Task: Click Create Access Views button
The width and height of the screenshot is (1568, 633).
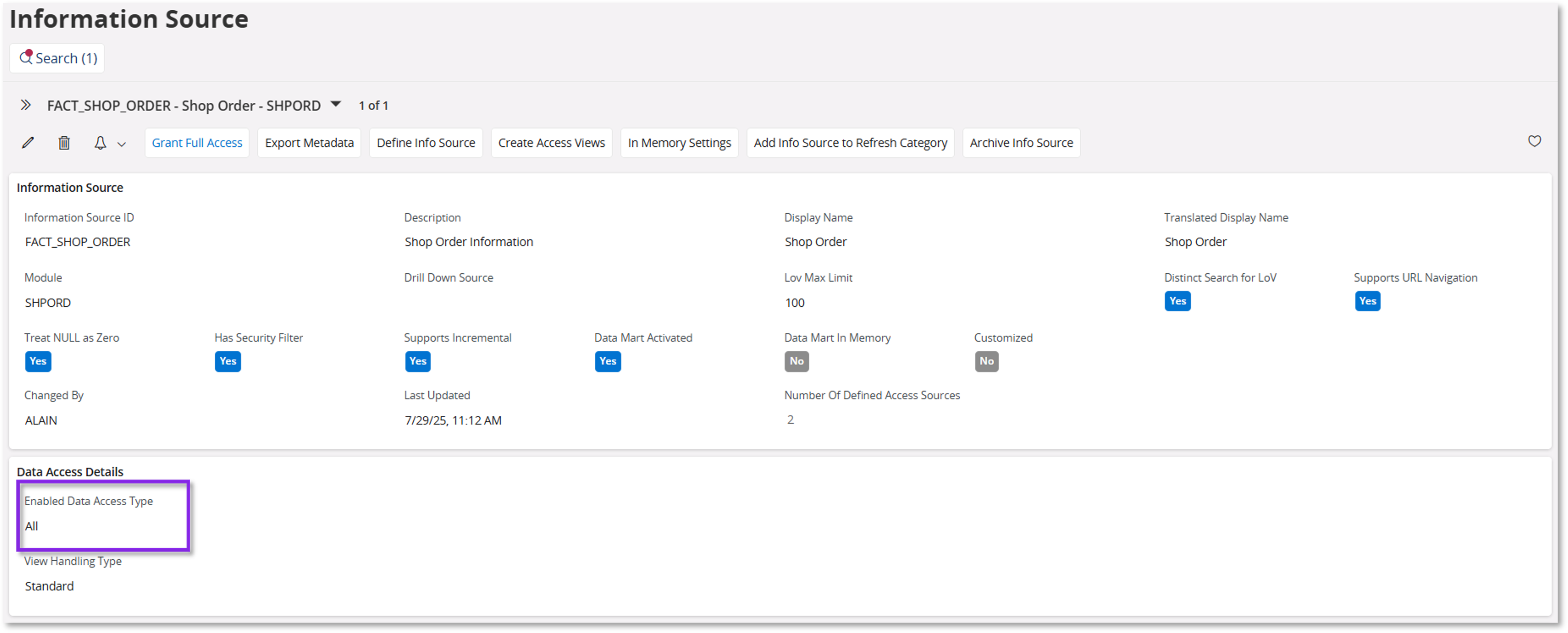Action: coord(551,143)
